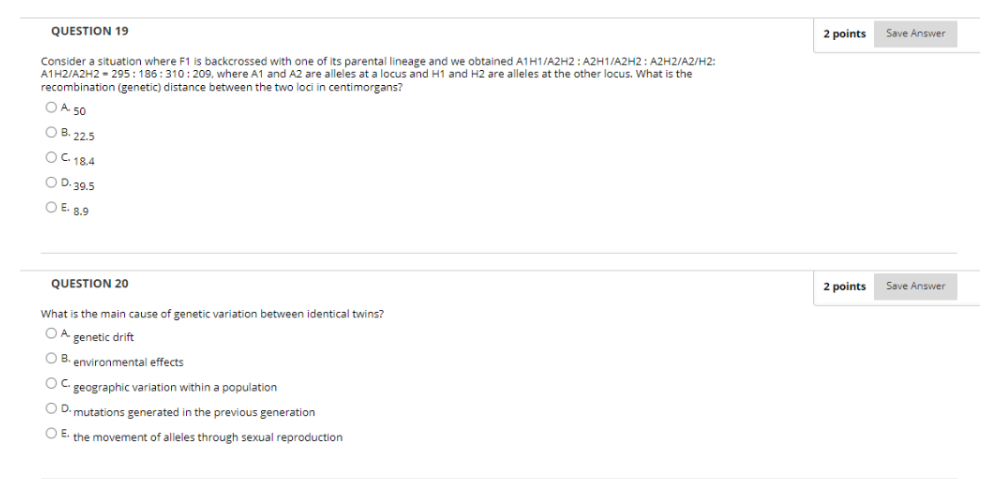Click the 'environmental effects' answer text

[x=128, y=362]
